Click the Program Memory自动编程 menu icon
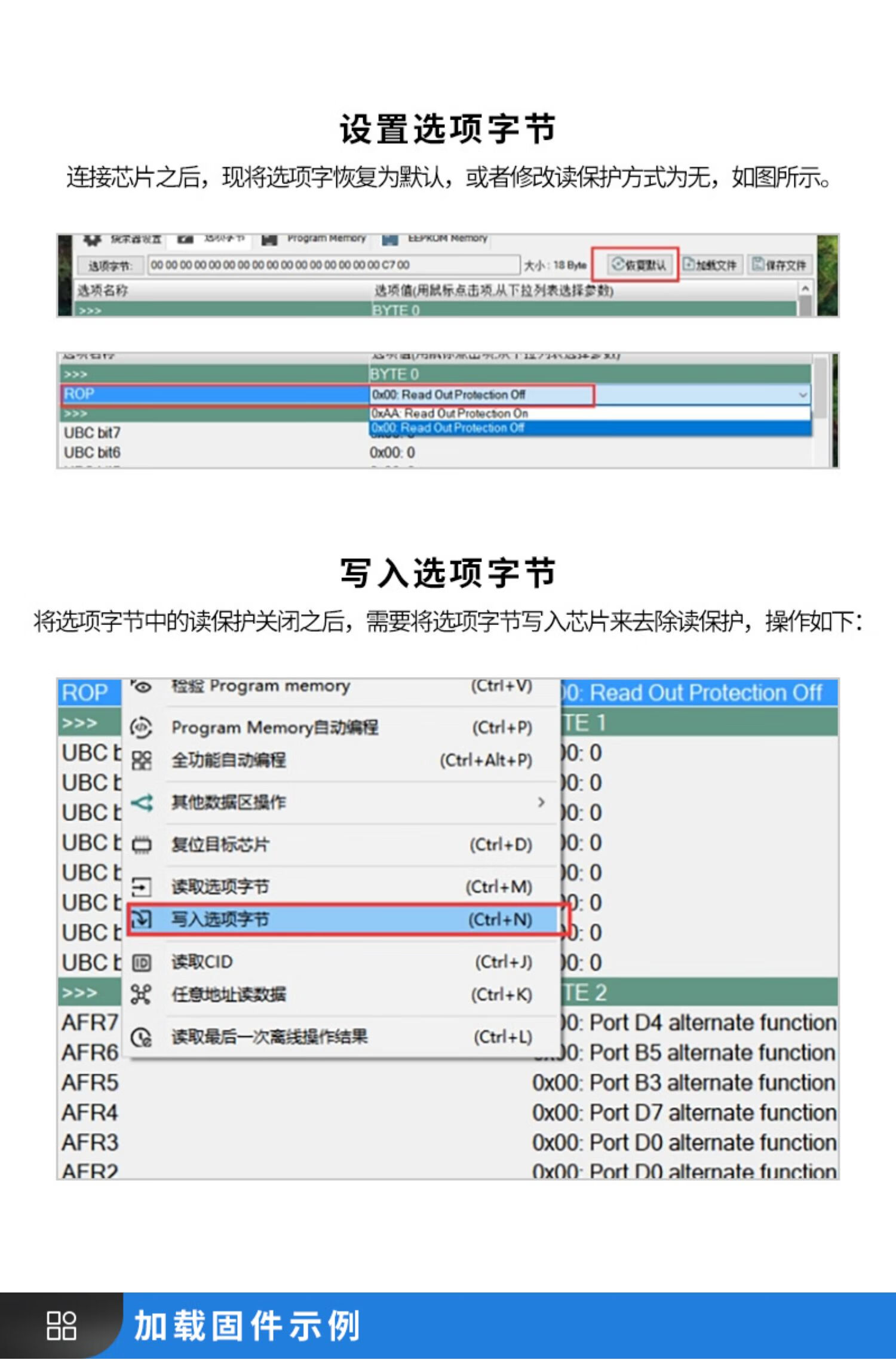 pos(141,728)
